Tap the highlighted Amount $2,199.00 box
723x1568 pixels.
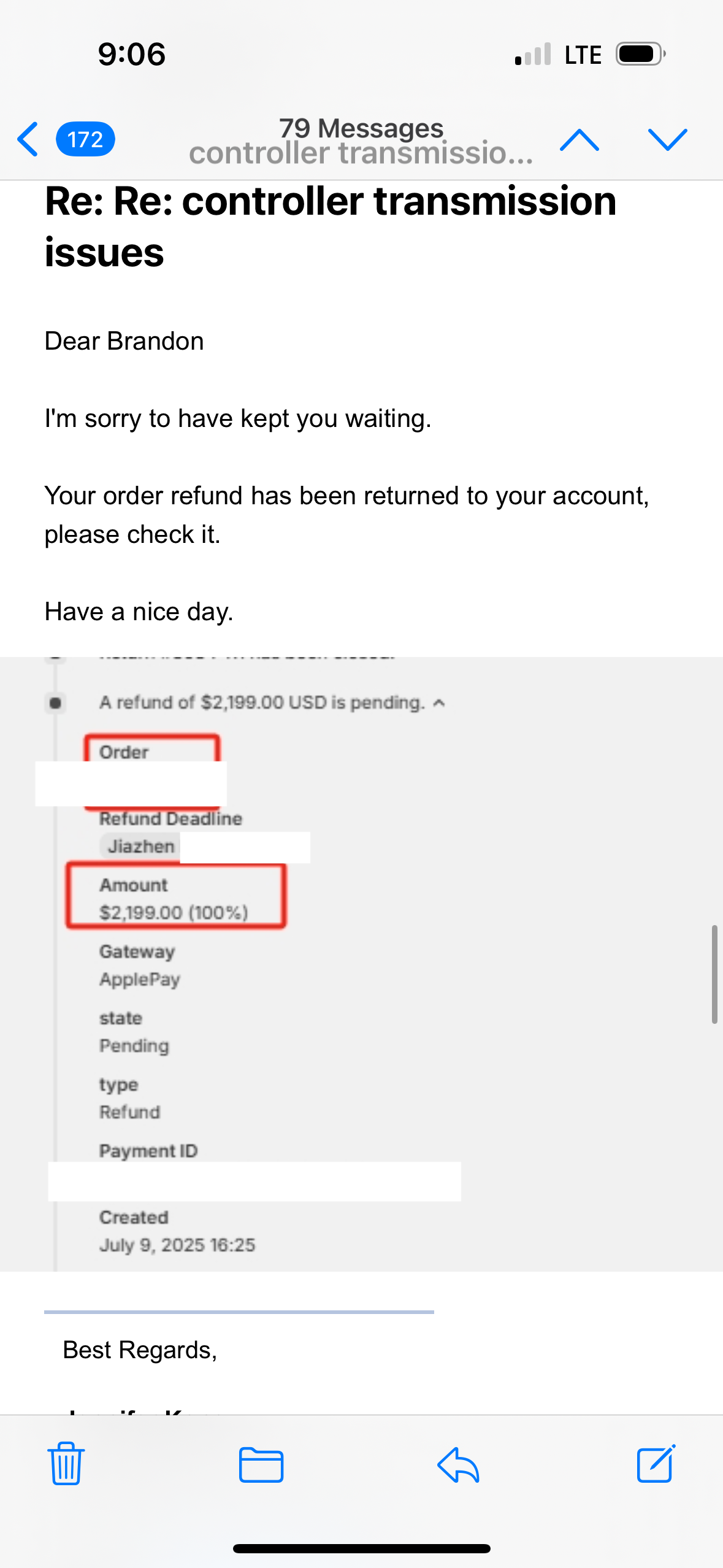[x=175, y=897]
